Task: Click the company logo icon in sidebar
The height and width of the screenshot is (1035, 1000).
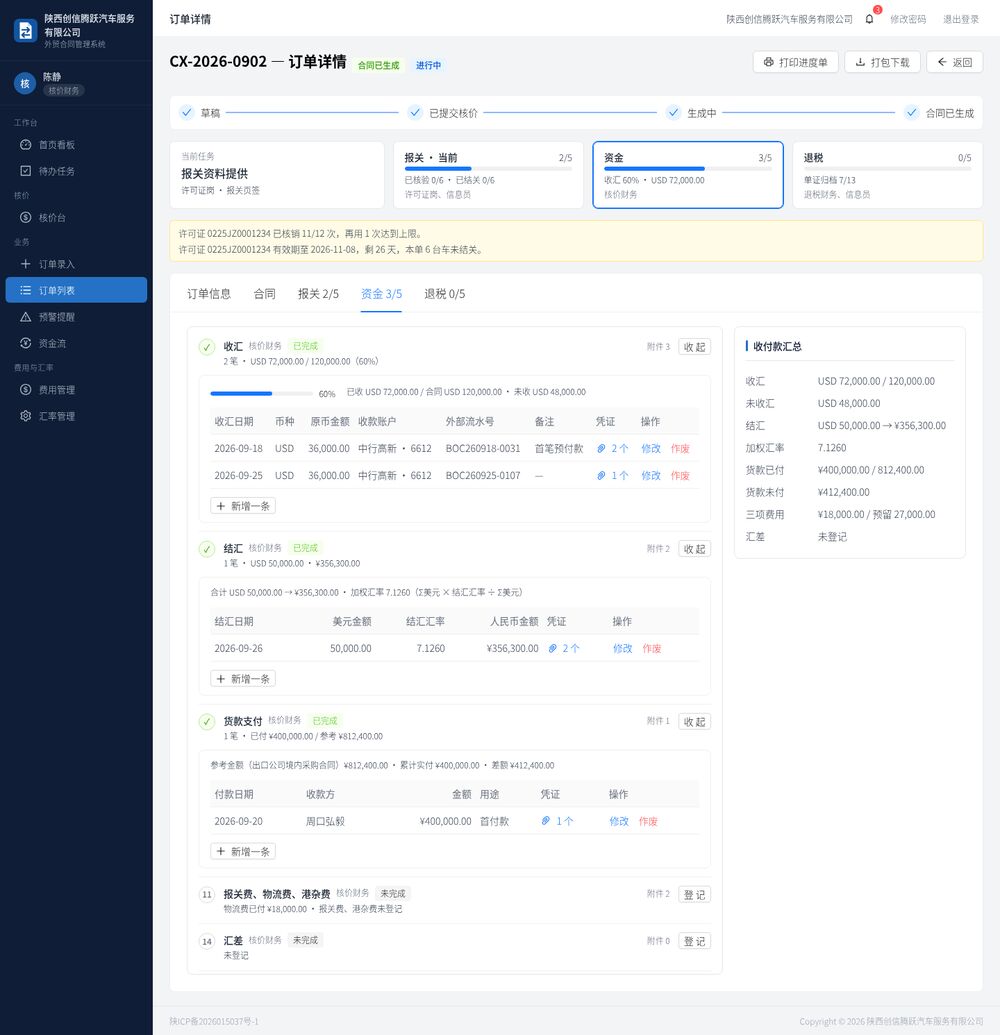Action: click(25, 30)
